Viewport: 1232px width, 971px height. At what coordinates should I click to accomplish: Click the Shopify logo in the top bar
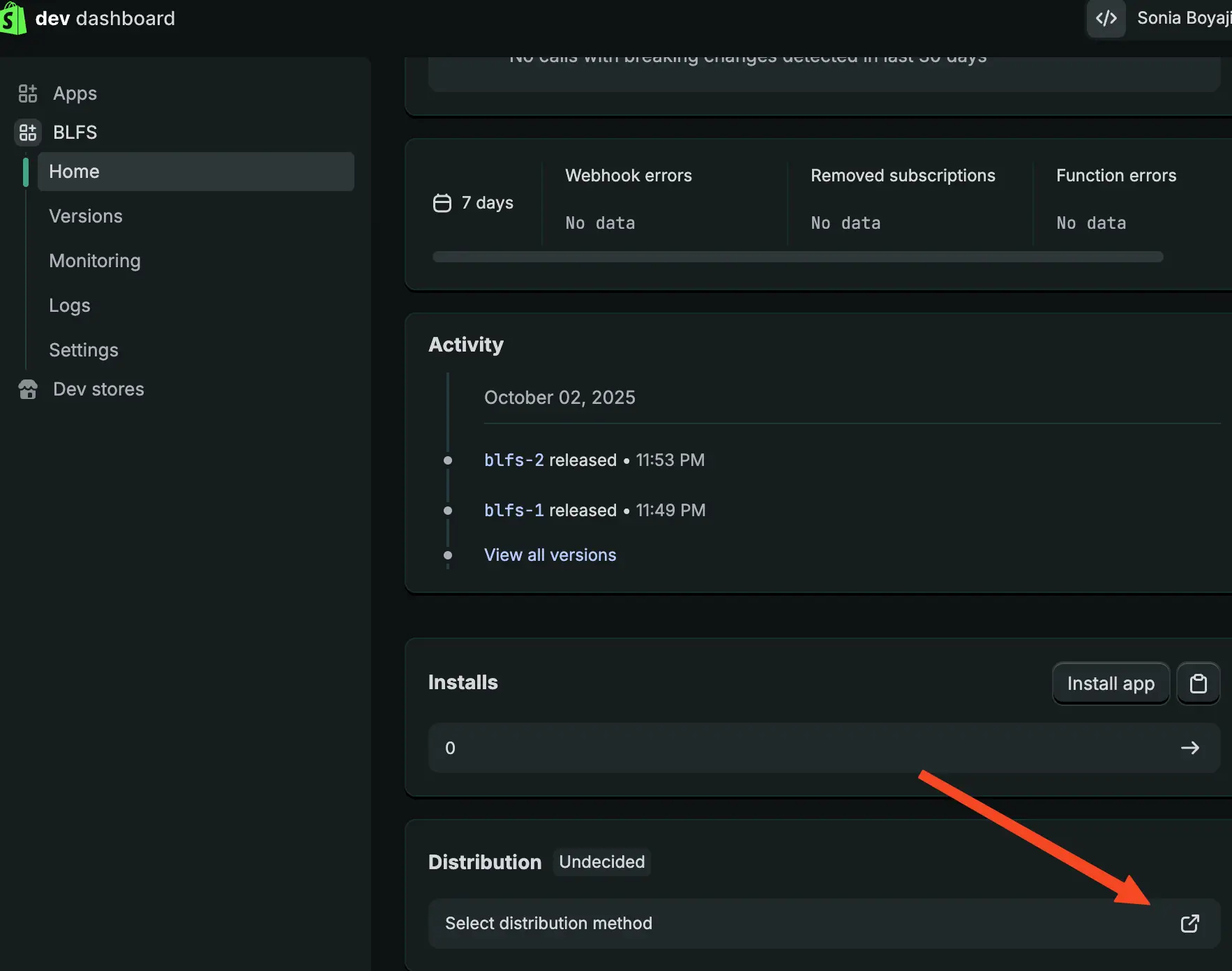click(13, 18)
